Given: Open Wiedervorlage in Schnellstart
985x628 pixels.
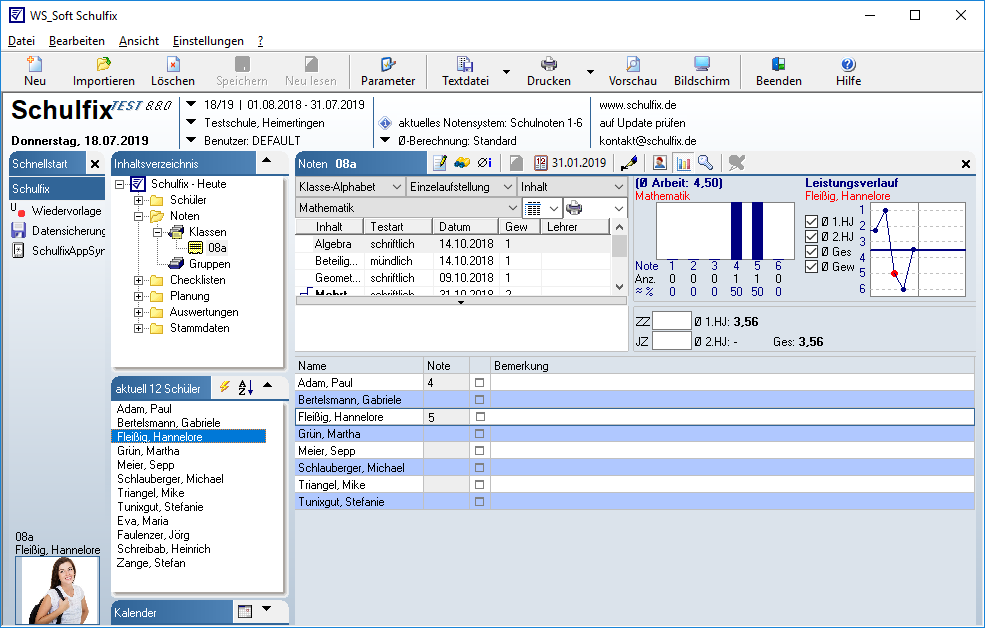Looking at the screenshot, I should coord(57,210).
